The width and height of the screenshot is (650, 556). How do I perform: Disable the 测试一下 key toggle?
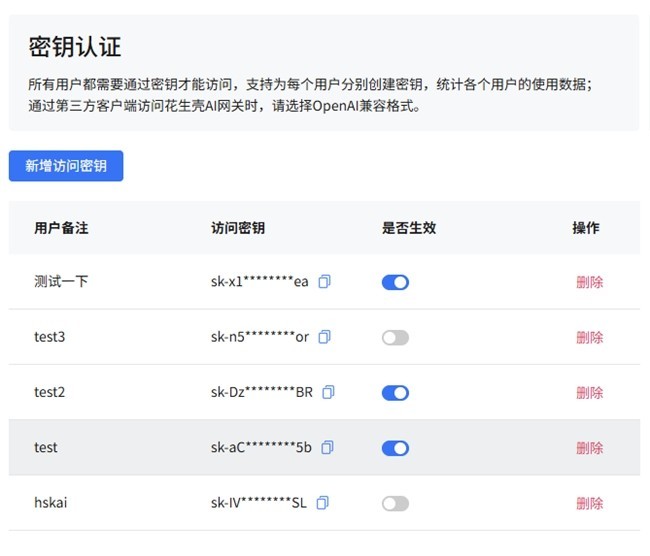pyautogui.click(x=395, y=282)
